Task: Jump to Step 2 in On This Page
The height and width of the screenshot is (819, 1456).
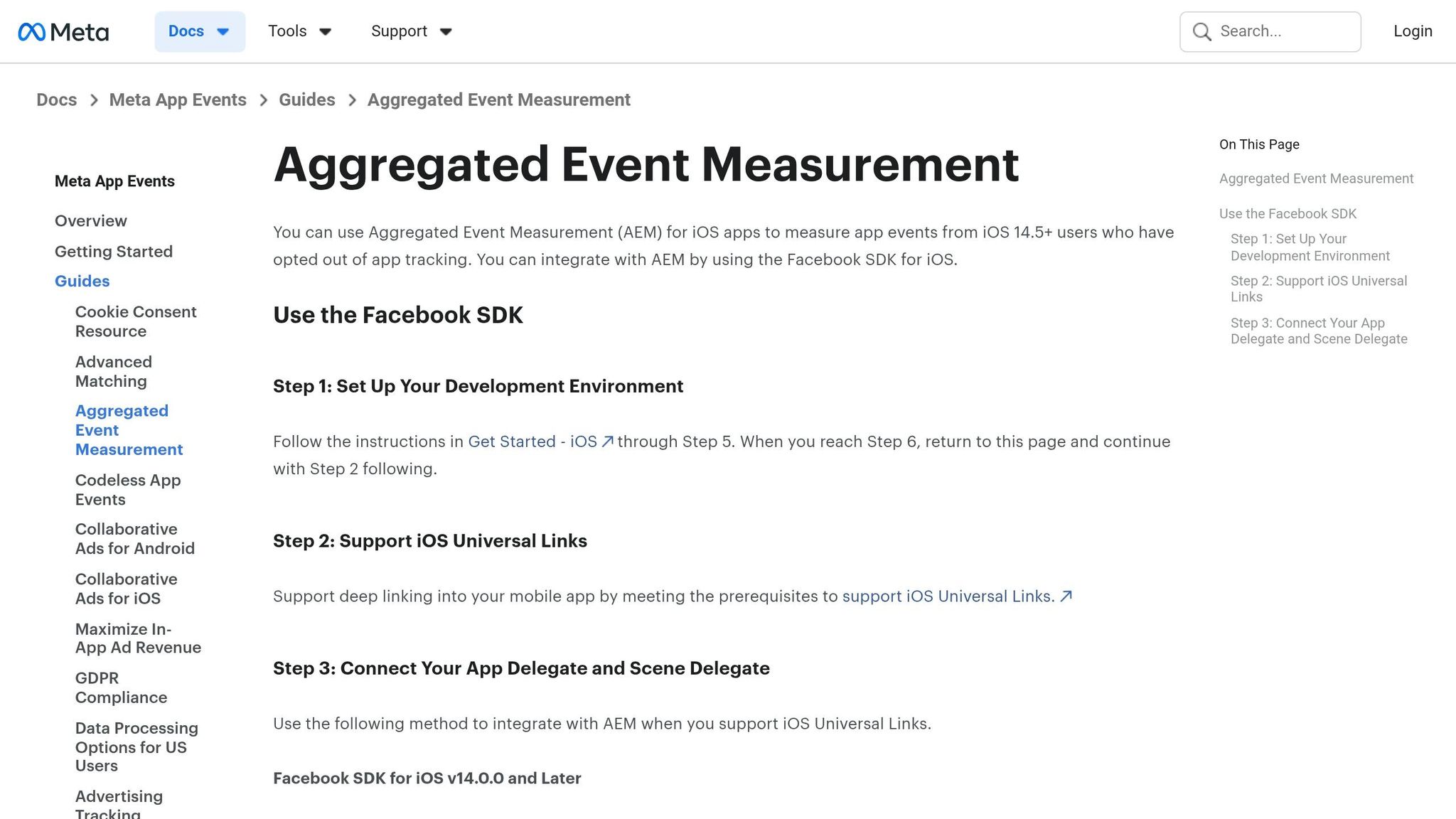Action: tap(1319, 289)
